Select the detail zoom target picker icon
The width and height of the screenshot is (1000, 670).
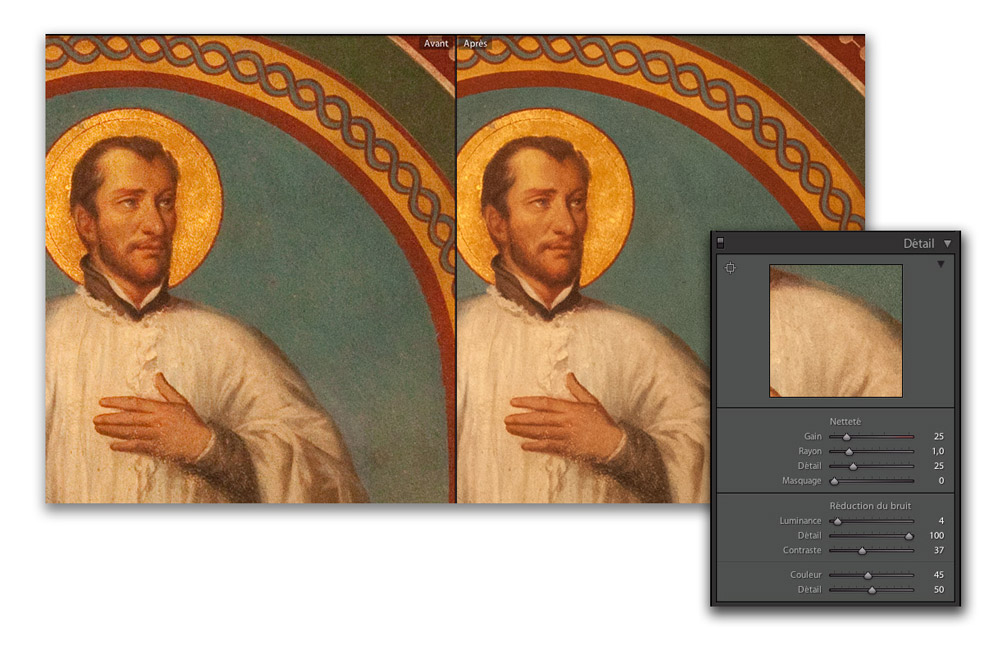click(730, 268)
